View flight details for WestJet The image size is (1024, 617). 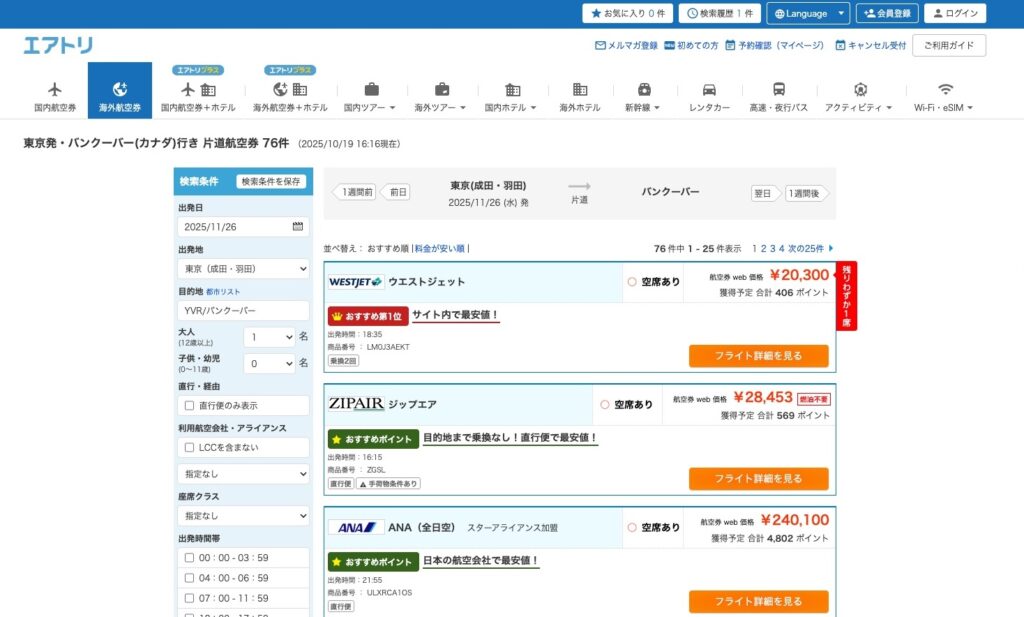758,356
